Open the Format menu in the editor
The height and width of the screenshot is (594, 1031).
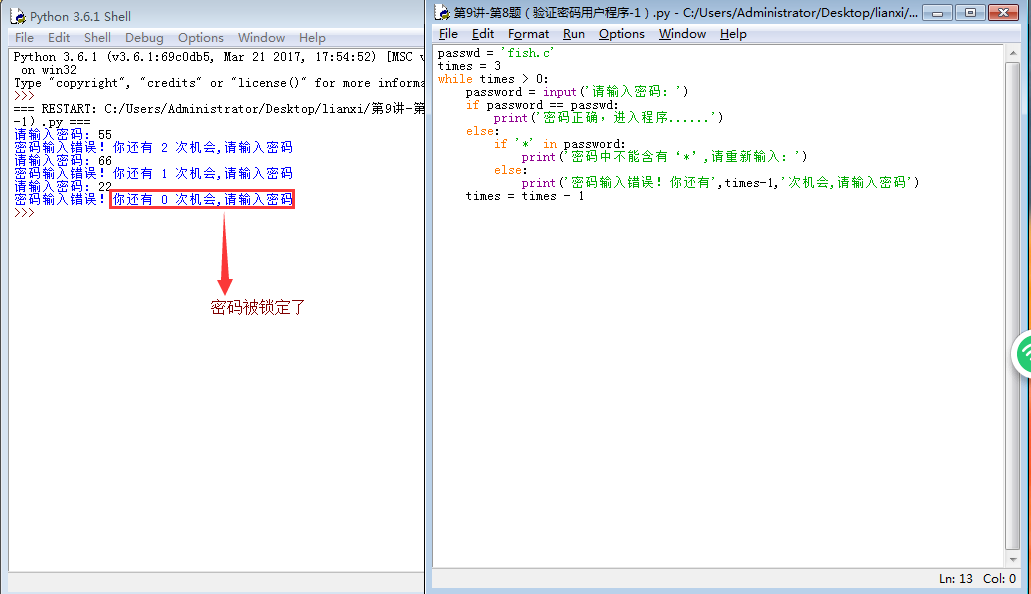pyautogui.click(x=528, y=34)
